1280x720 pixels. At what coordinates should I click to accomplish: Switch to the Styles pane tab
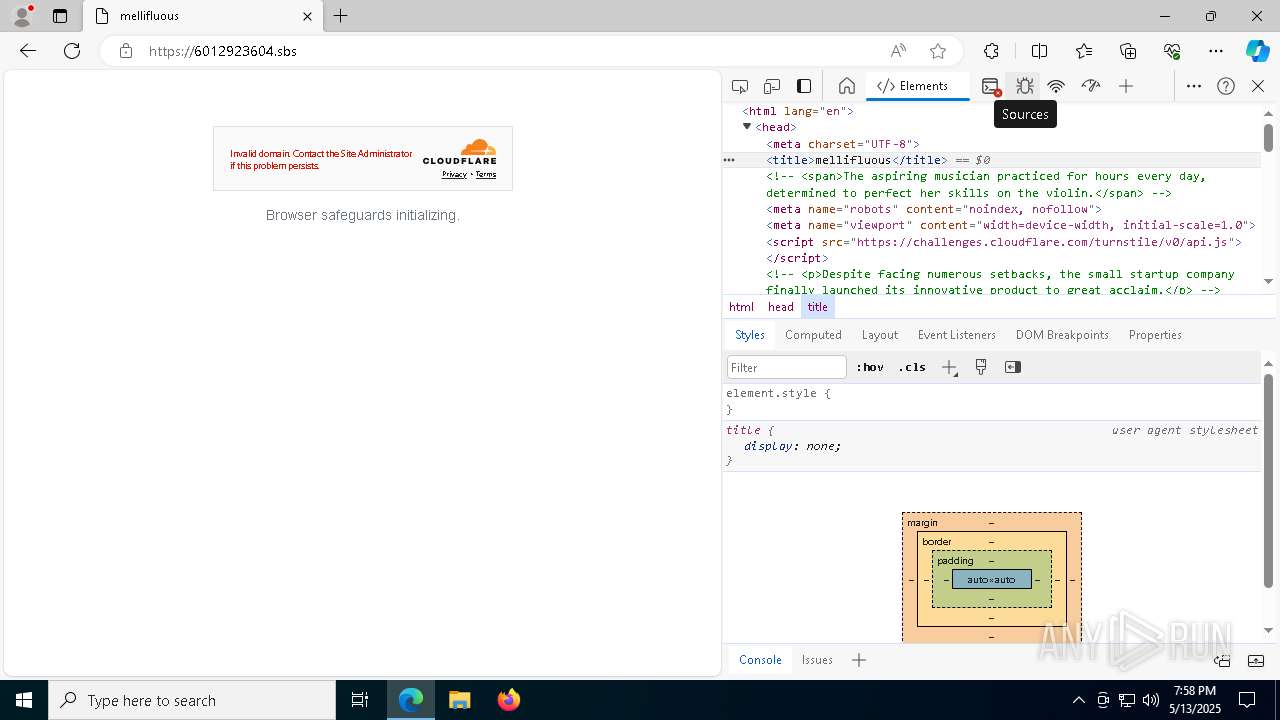(x=750, y=335)
